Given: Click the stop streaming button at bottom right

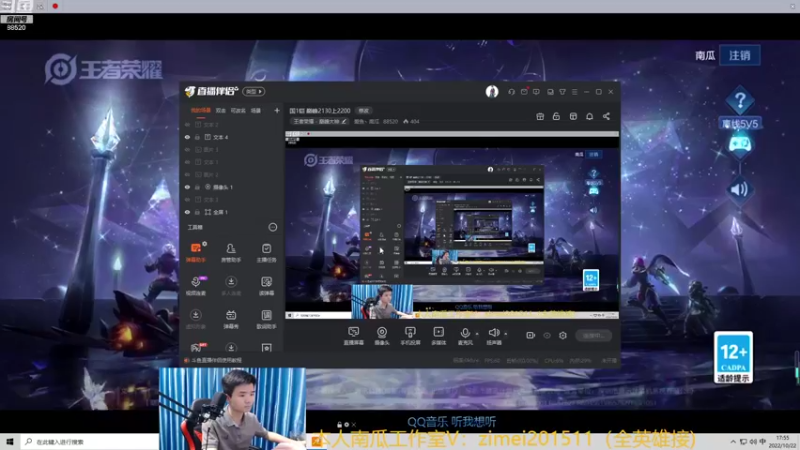Looking at the screenshot, I should (594, 335).
